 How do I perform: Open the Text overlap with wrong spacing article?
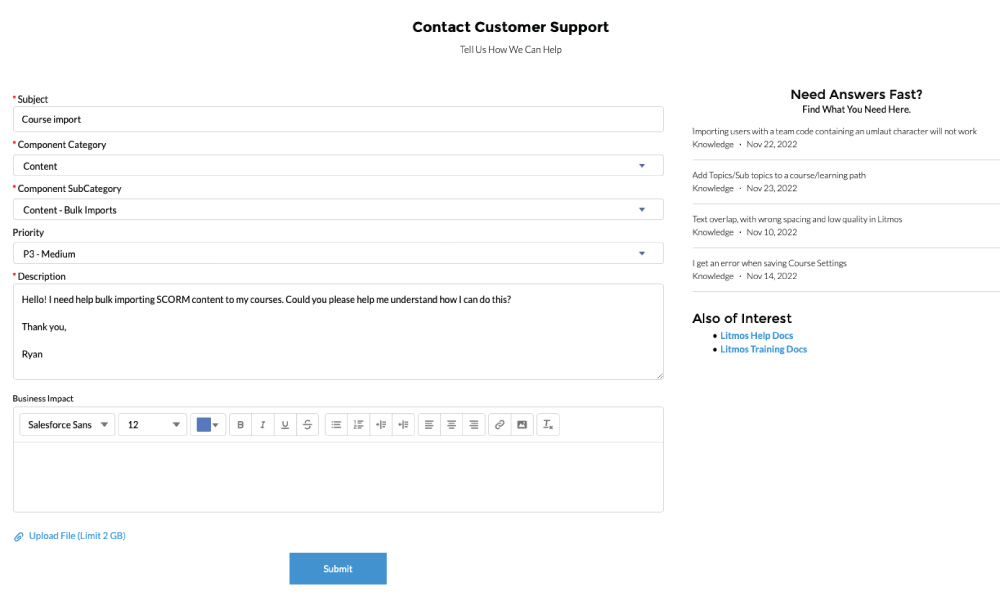click(x=797, y=219)
